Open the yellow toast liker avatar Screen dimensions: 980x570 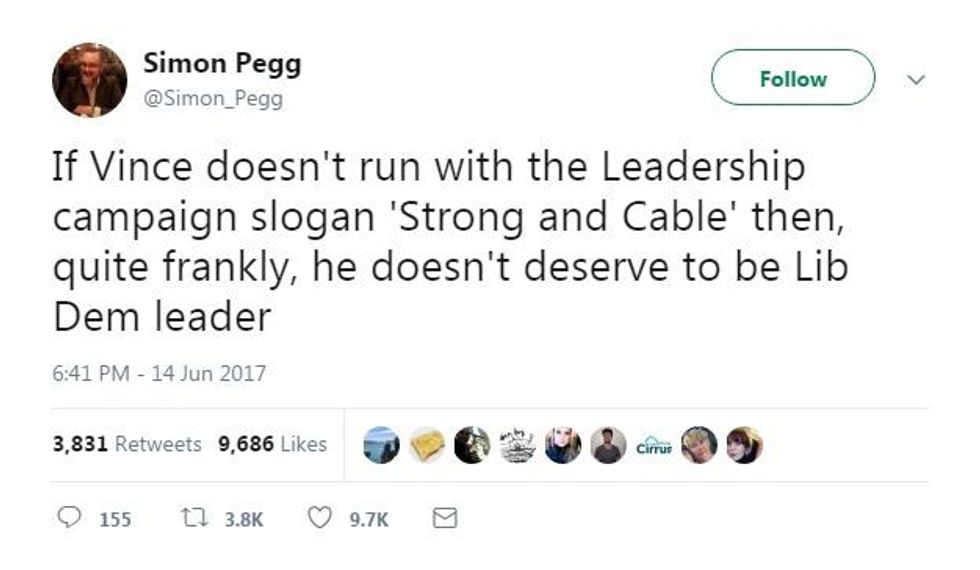click(426, 445)
